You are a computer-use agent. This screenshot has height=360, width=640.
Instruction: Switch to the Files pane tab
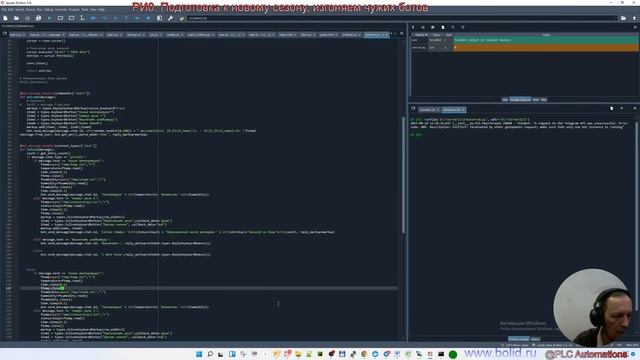point(544,100)
